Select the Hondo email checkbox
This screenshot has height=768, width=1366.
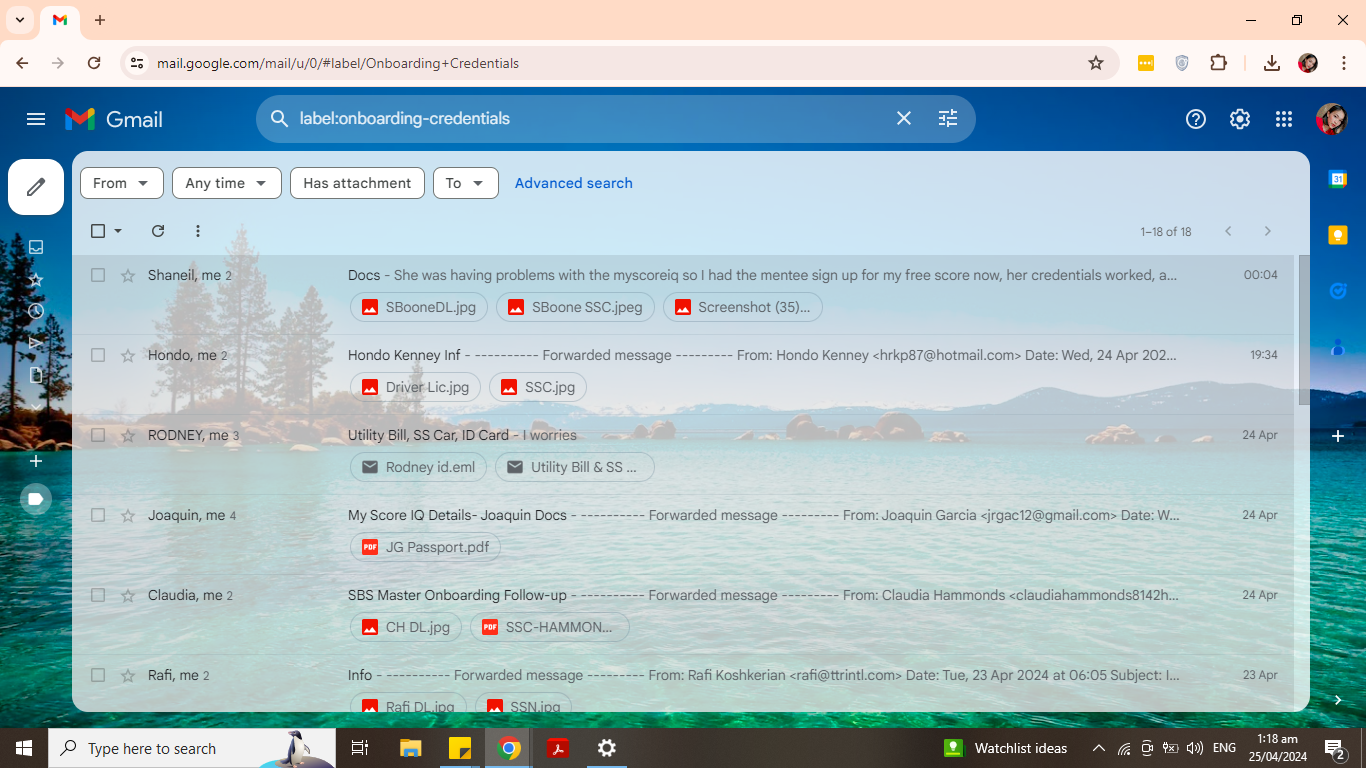(98, 355)
